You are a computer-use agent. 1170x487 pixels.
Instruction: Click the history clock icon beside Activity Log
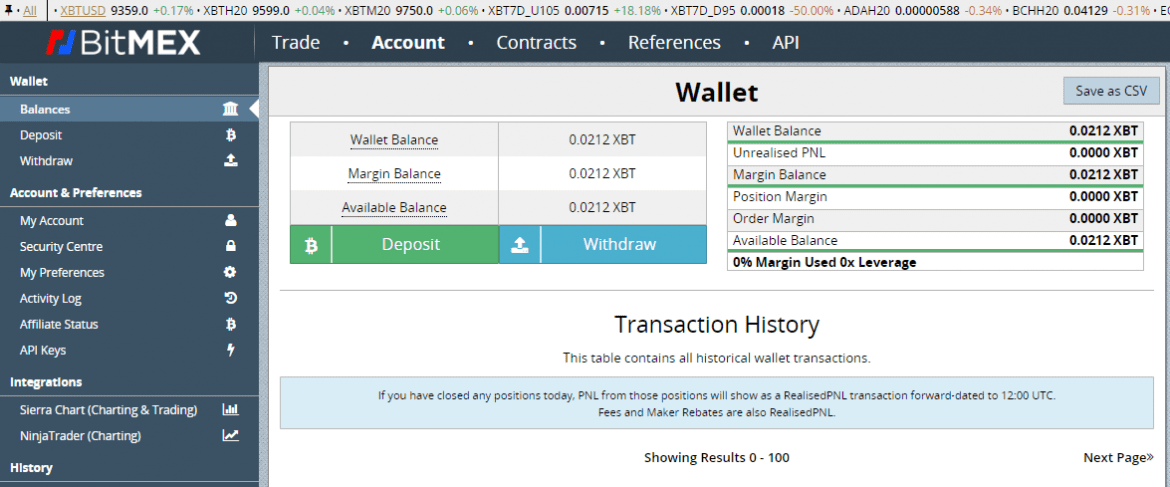[230, 299]
